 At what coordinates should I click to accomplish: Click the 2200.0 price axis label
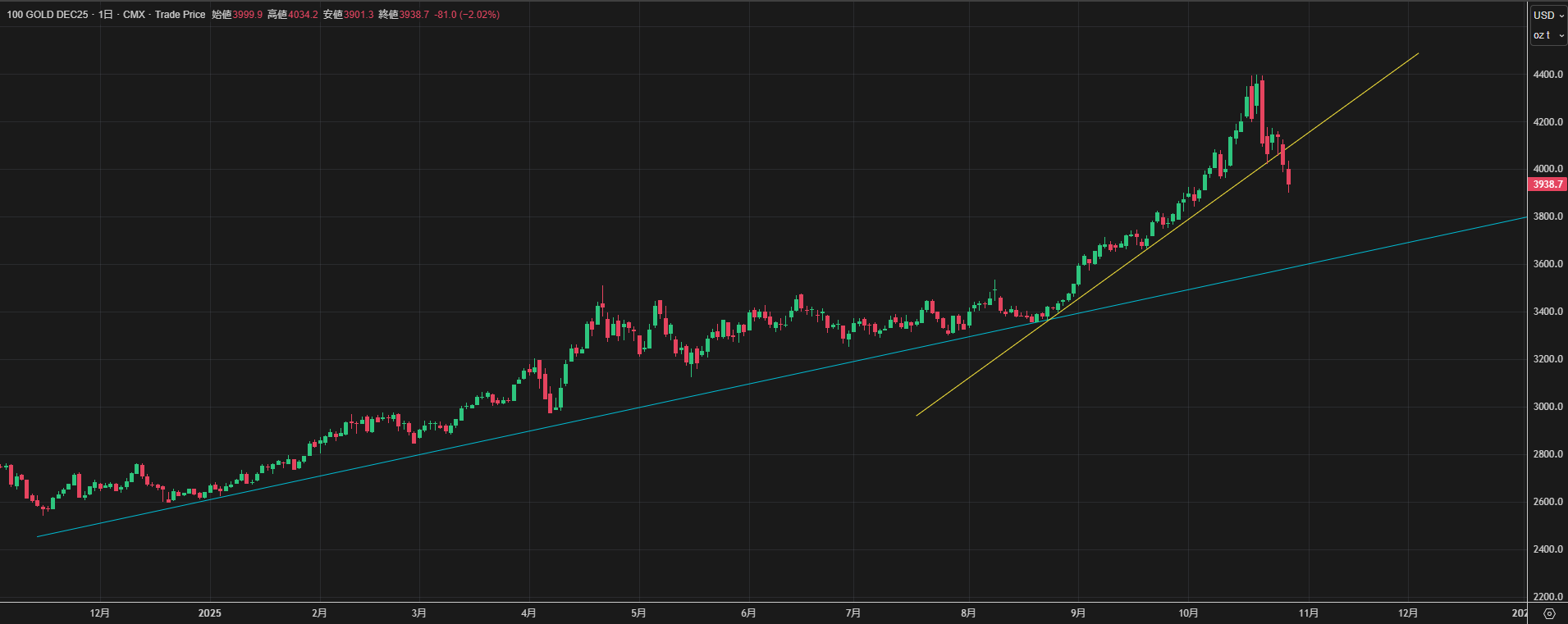click(x=1547, y=597)
